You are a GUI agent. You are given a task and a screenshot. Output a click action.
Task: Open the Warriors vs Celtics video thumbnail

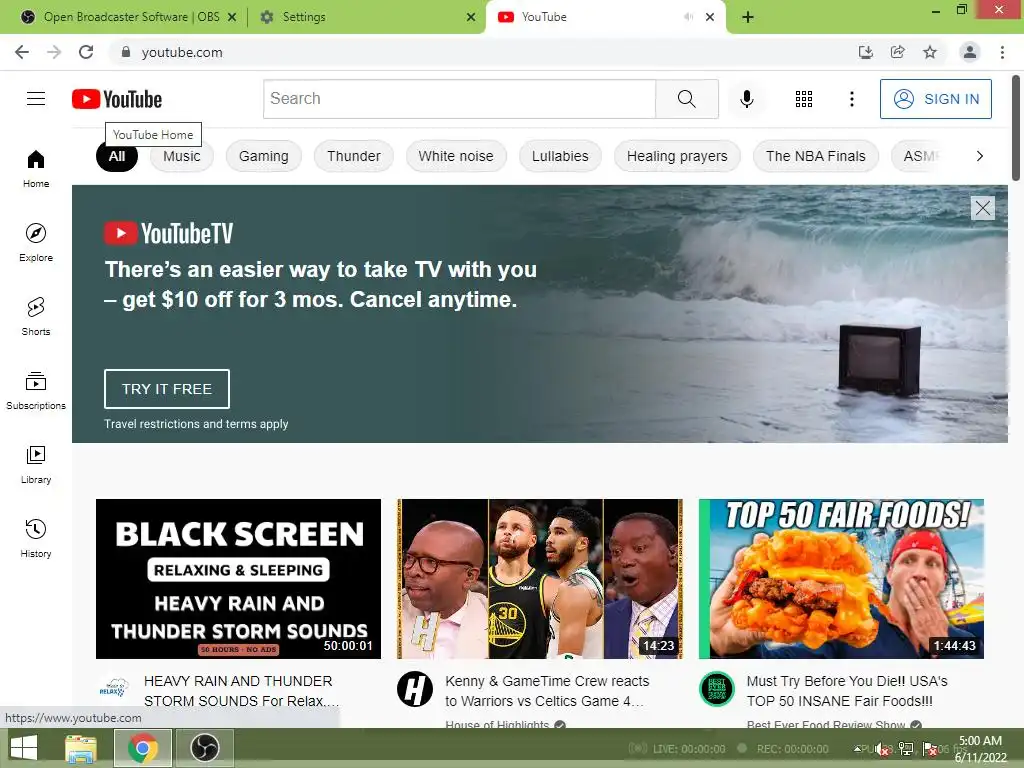pos(540,579)
